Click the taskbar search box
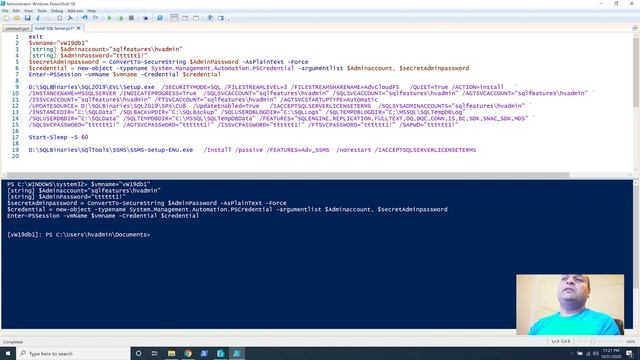This screenshot has height=360, width=640. click(73, 353)
